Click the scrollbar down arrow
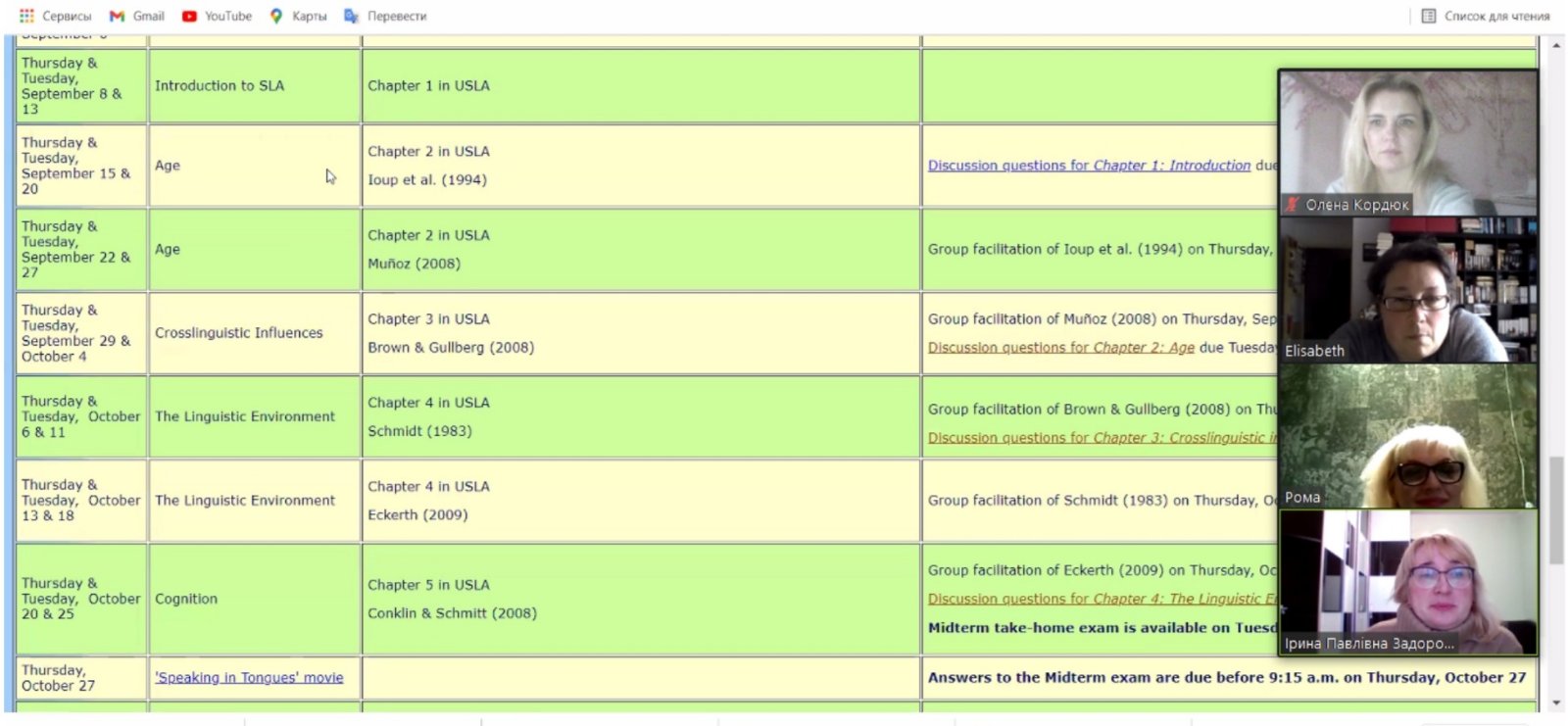This screenshot has height=726, width=1568. 1555,702
